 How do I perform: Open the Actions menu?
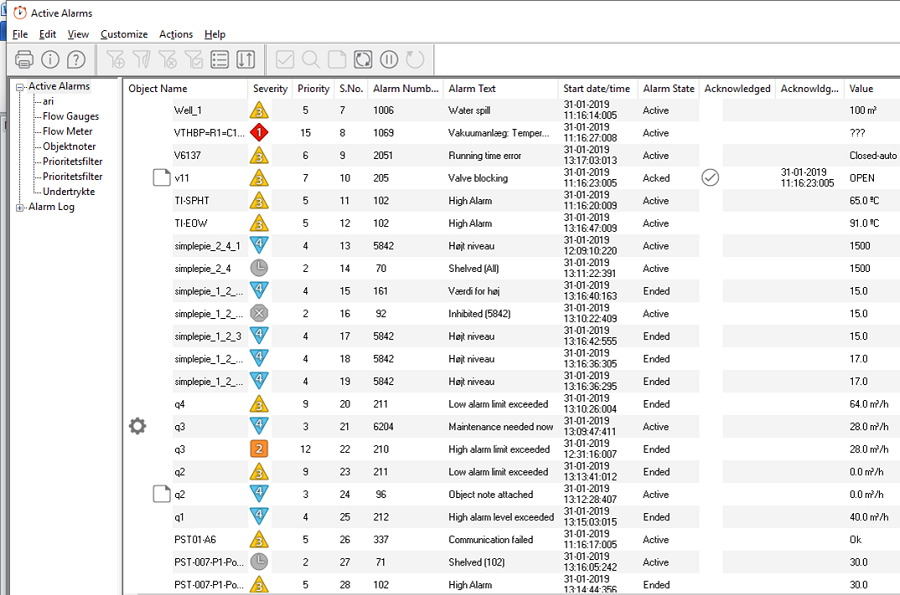[x=176, y=34]
